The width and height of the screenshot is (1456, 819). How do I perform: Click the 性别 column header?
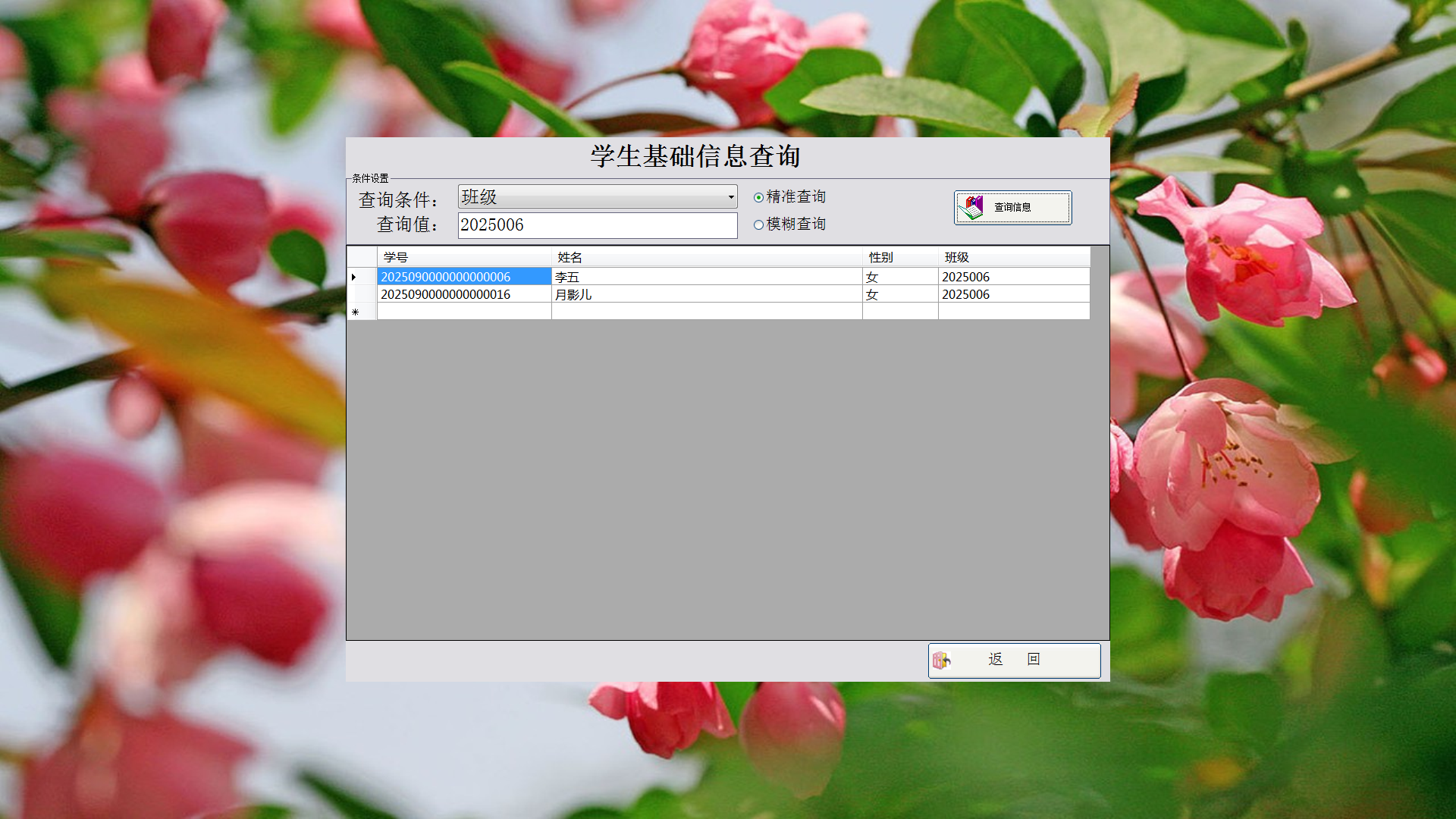coord(899,257)
